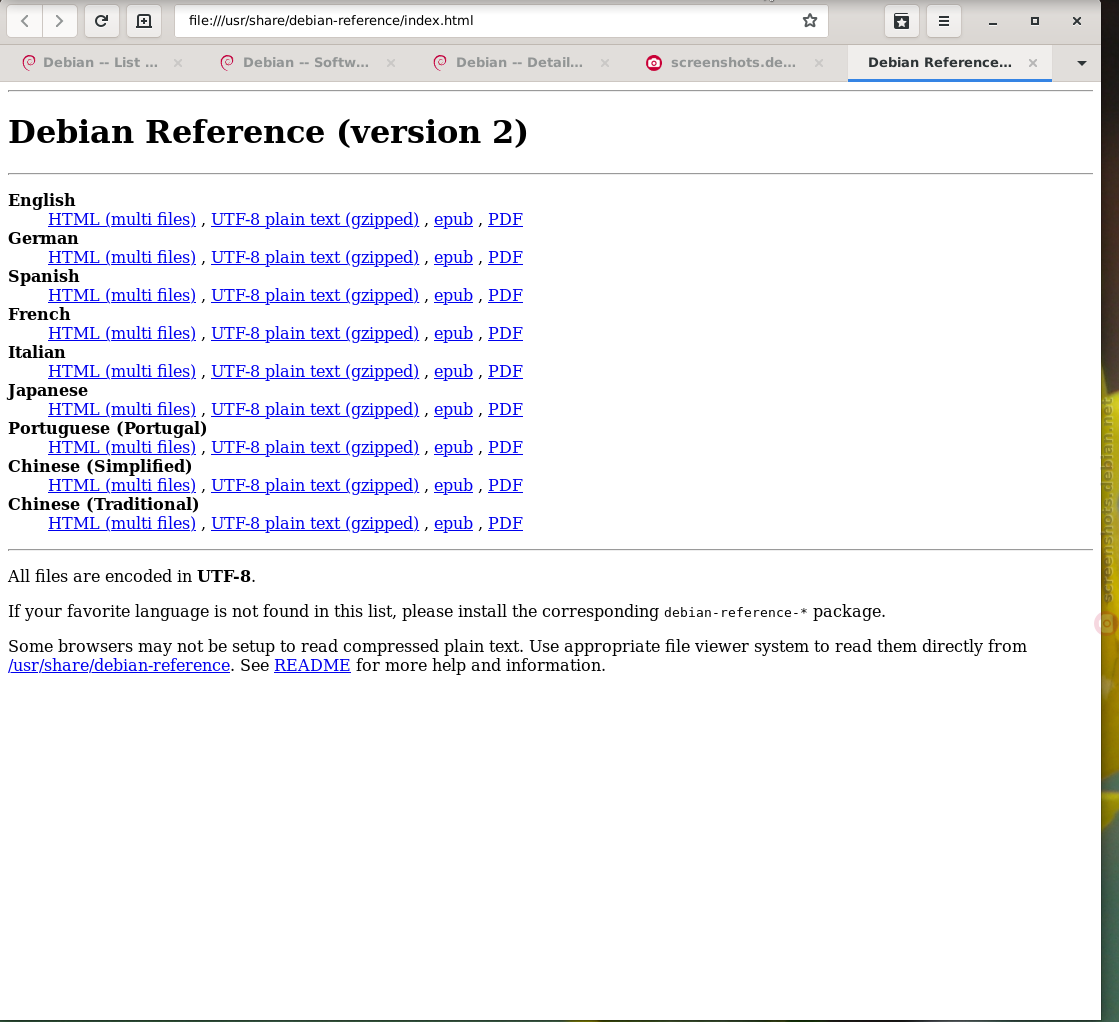Close the screenshots.de... tab
Viewport: 1119px width, 1022px height.
(x=819, y=63)
